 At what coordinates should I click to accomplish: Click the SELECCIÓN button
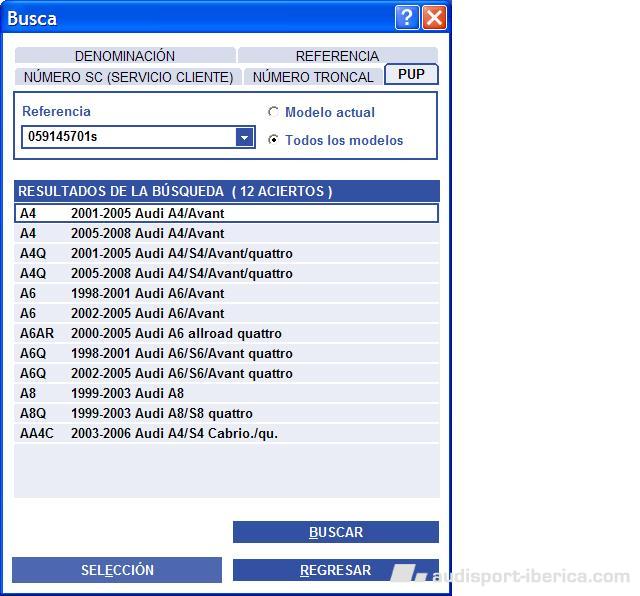click(117, 570)
